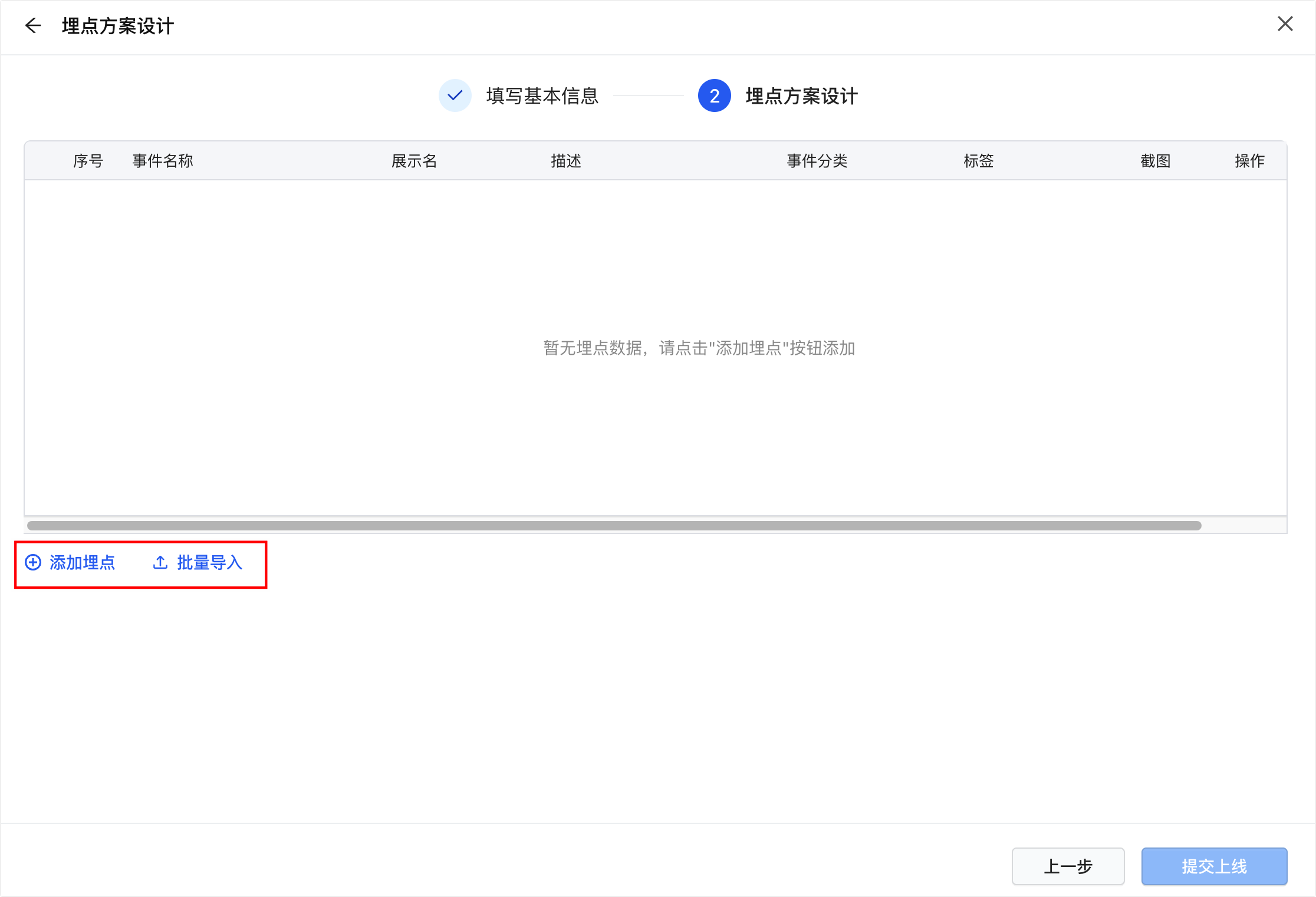Click the upload icon beside 批量导入

pyautogui.click(x=160, y=563)
